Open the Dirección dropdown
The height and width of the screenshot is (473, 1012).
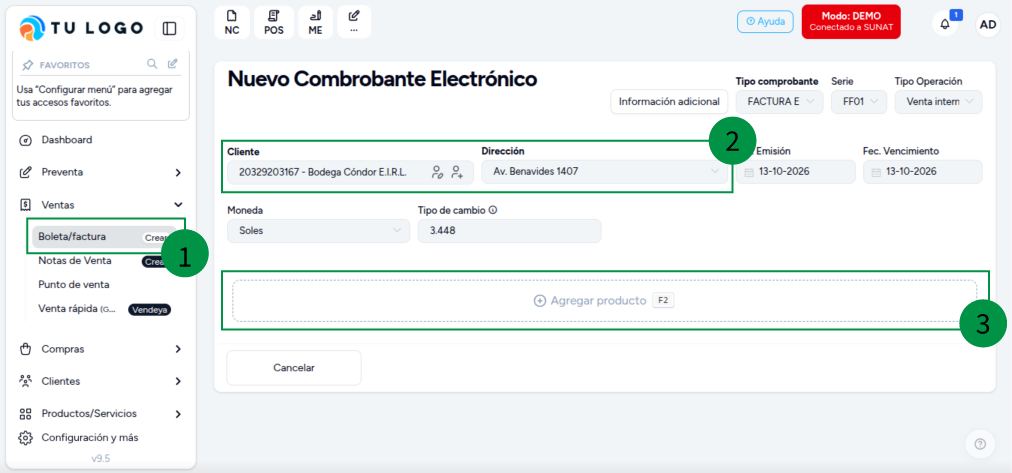[x=604, y=172]
